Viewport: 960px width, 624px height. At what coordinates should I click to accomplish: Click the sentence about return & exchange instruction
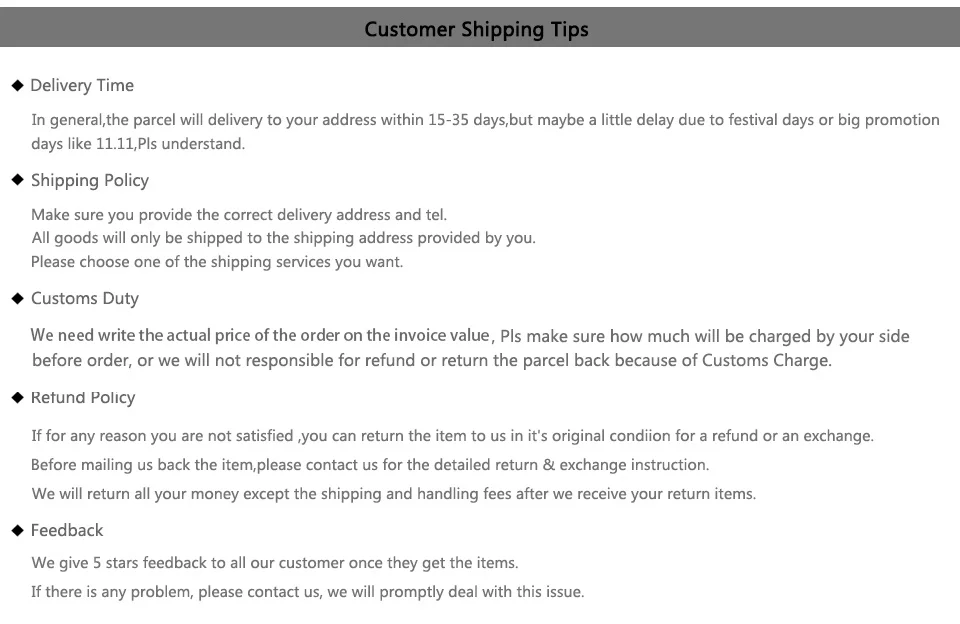coord(370,465)
